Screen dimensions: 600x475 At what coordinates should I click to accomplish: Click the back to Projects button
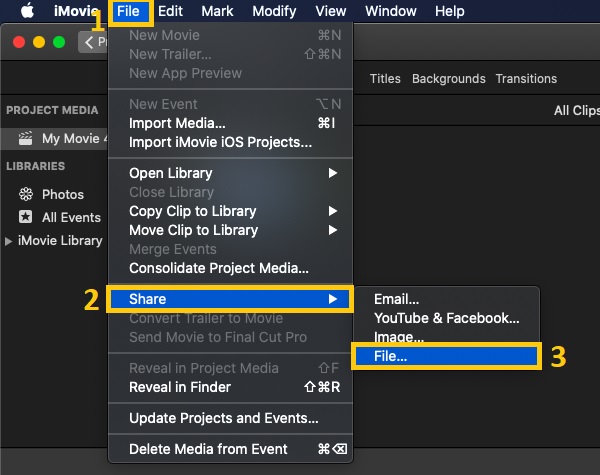(x=93, y=42)
